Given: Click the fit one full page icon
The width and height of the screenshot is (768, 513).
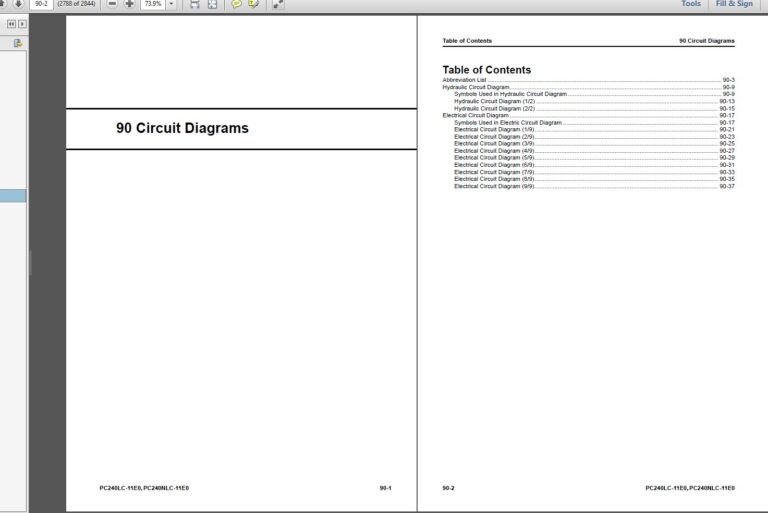Looking at the screenshot, I should 213,4.
